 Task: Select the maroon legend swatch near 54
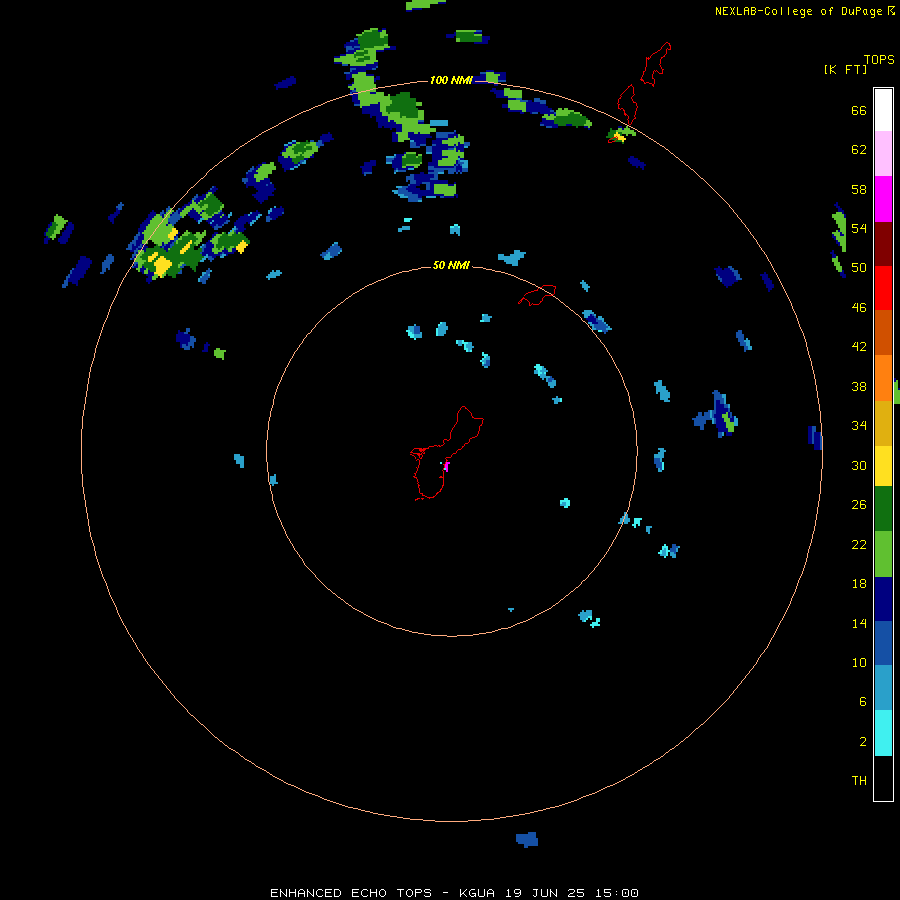tap(883, 243)
